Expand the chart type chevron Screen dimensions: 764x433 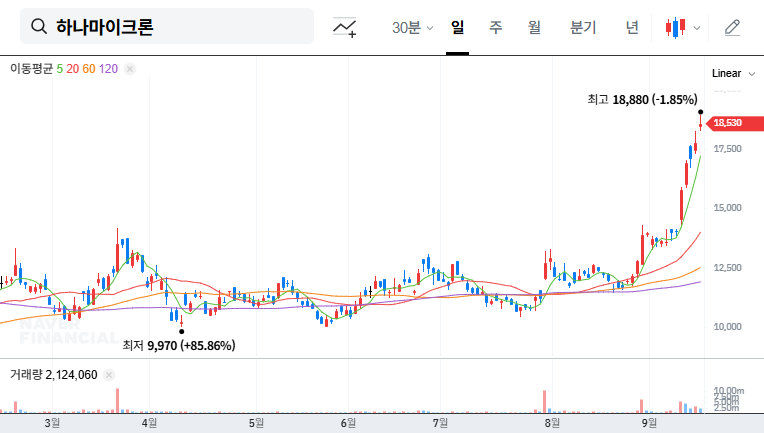coord(697,28)
